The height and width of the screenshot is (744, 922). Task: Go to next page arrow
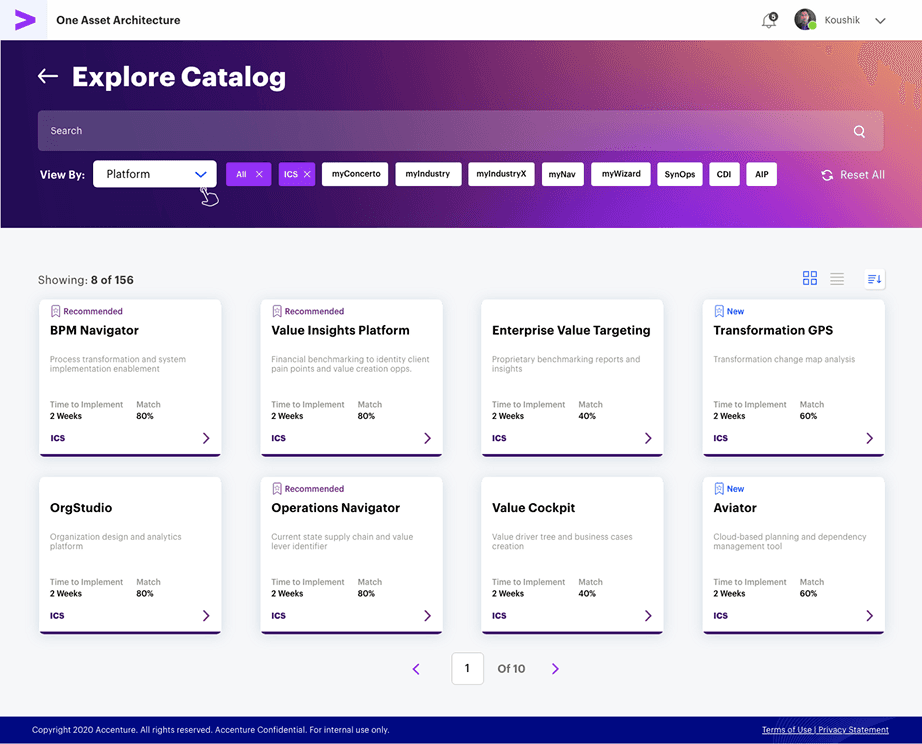click(x=555, y=669)
